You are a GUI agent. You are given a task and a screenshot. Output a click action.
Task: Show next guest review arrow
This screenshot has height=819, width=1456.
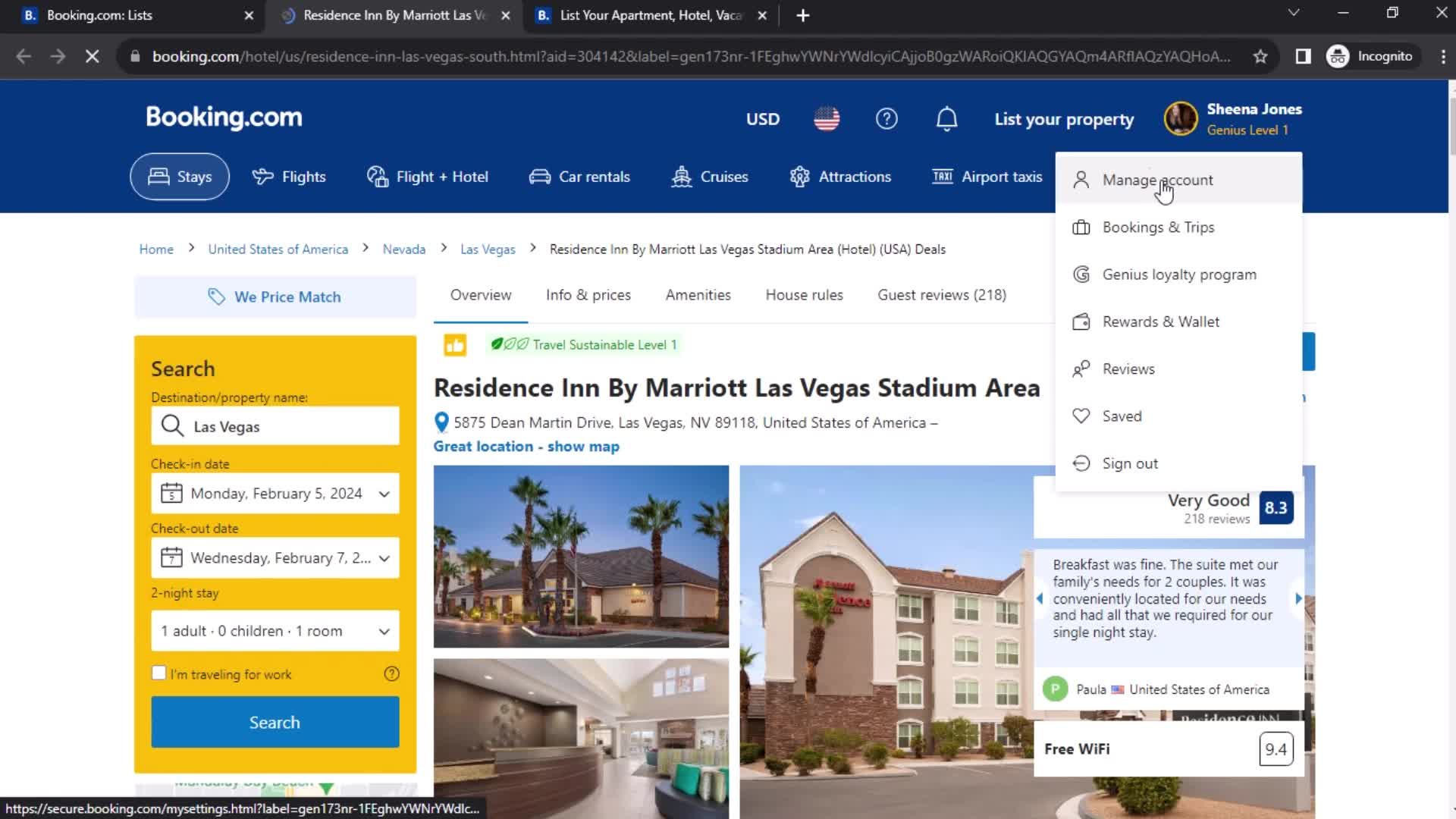pos(1298,598)
